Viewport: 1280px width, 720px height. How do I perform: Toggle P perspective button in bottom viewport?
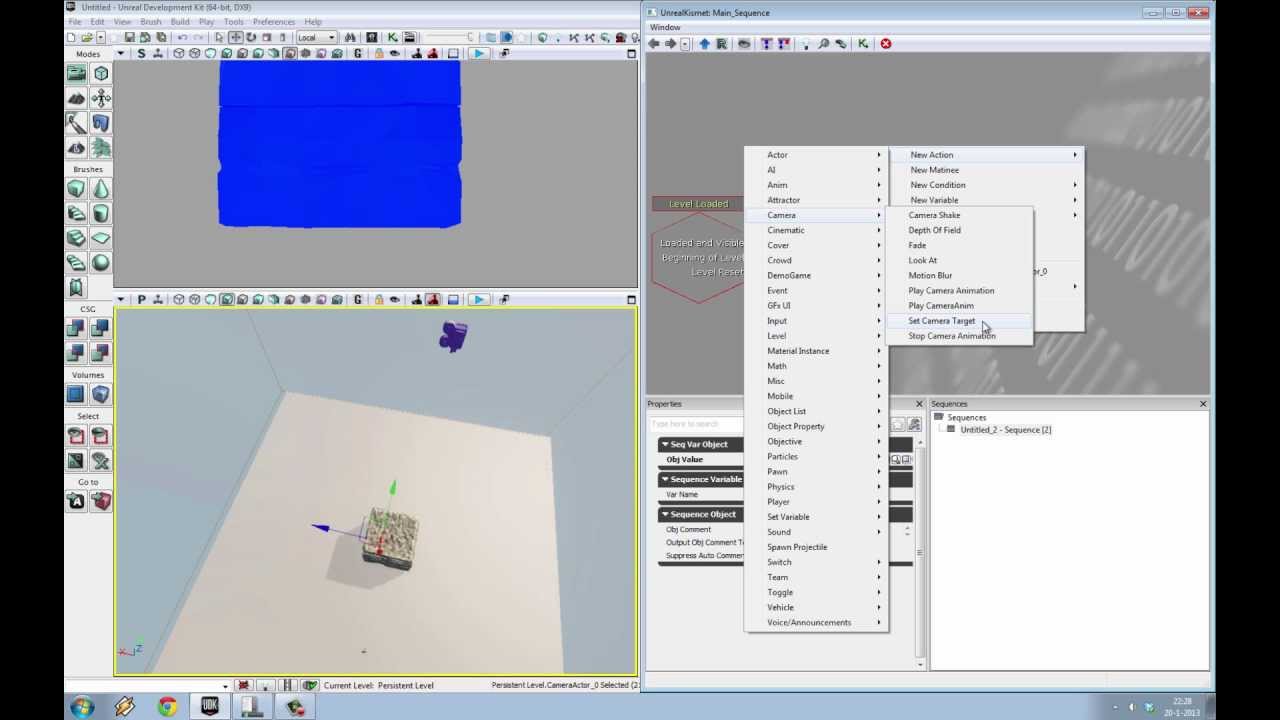pos(141,299)
